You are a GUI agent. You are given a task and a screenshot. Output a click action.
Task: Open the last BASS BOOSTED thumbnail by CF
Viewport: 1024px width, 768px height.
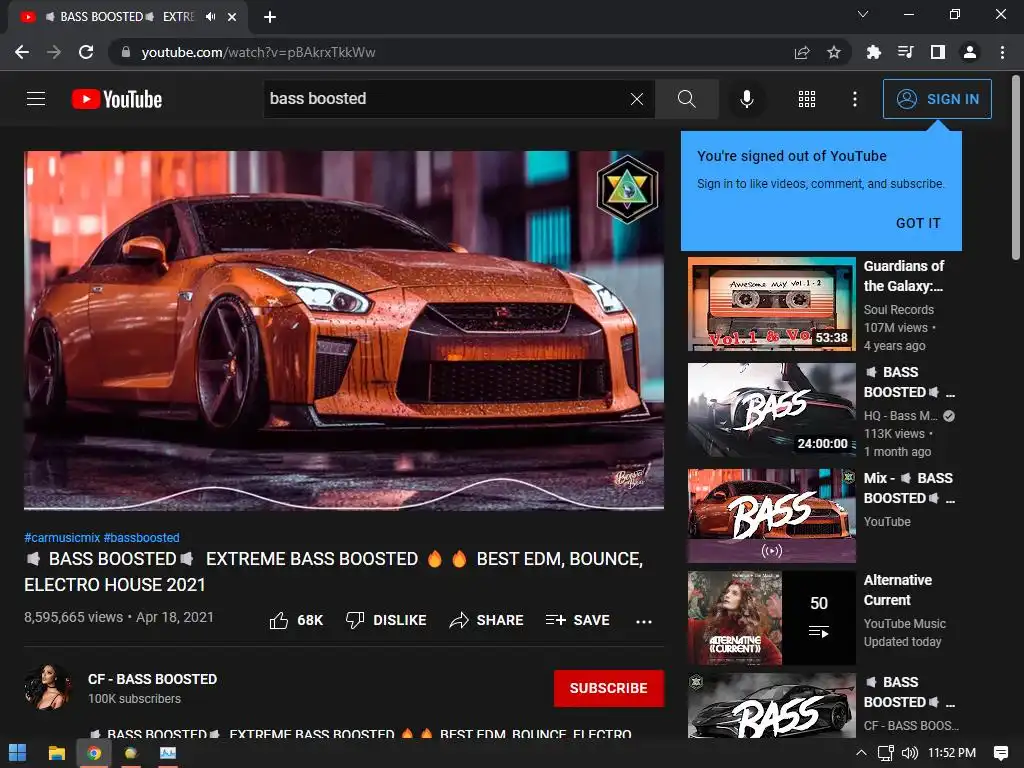point(771,705)
